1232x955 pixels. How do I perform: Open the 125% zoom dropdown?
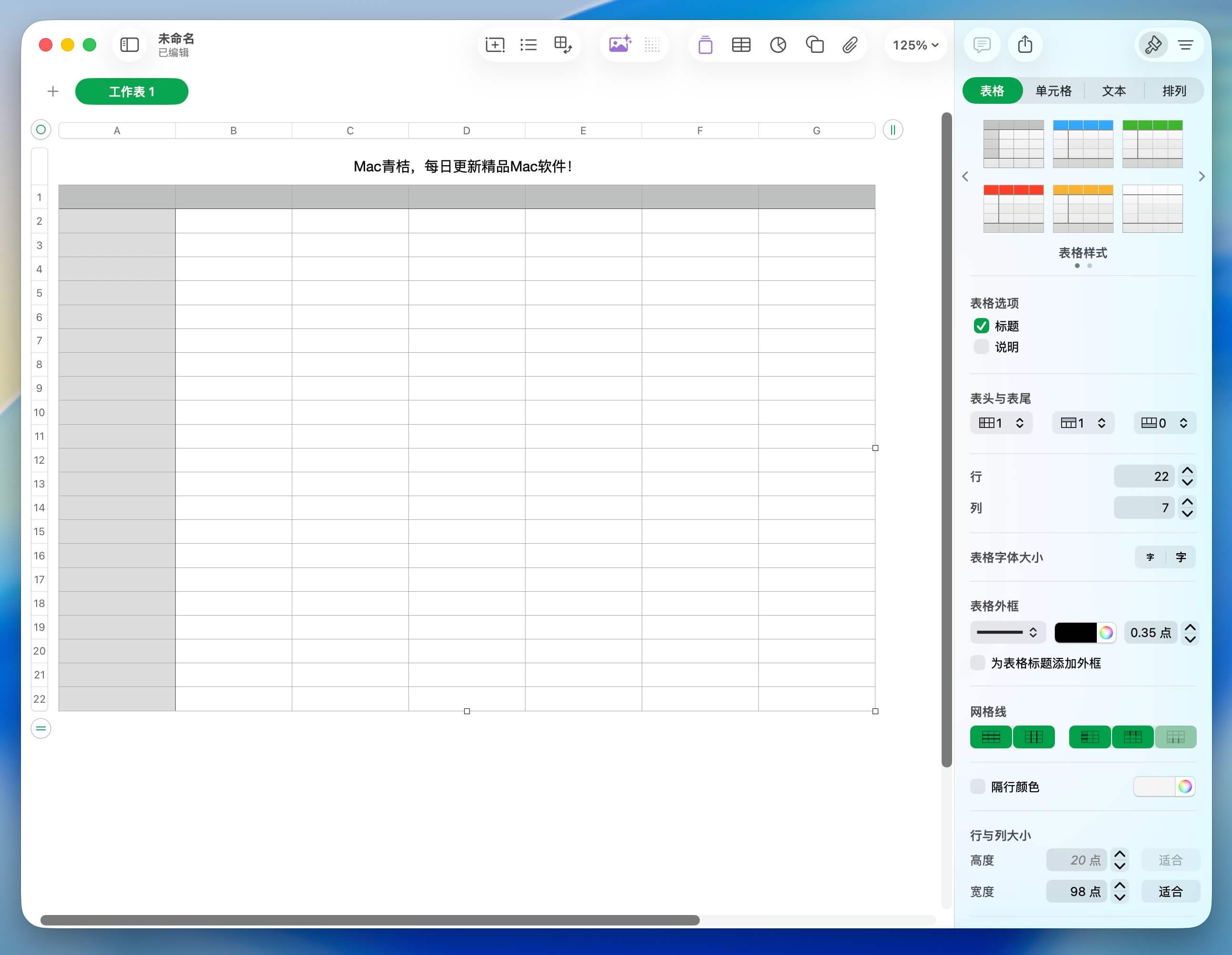(x=915, y=45)
